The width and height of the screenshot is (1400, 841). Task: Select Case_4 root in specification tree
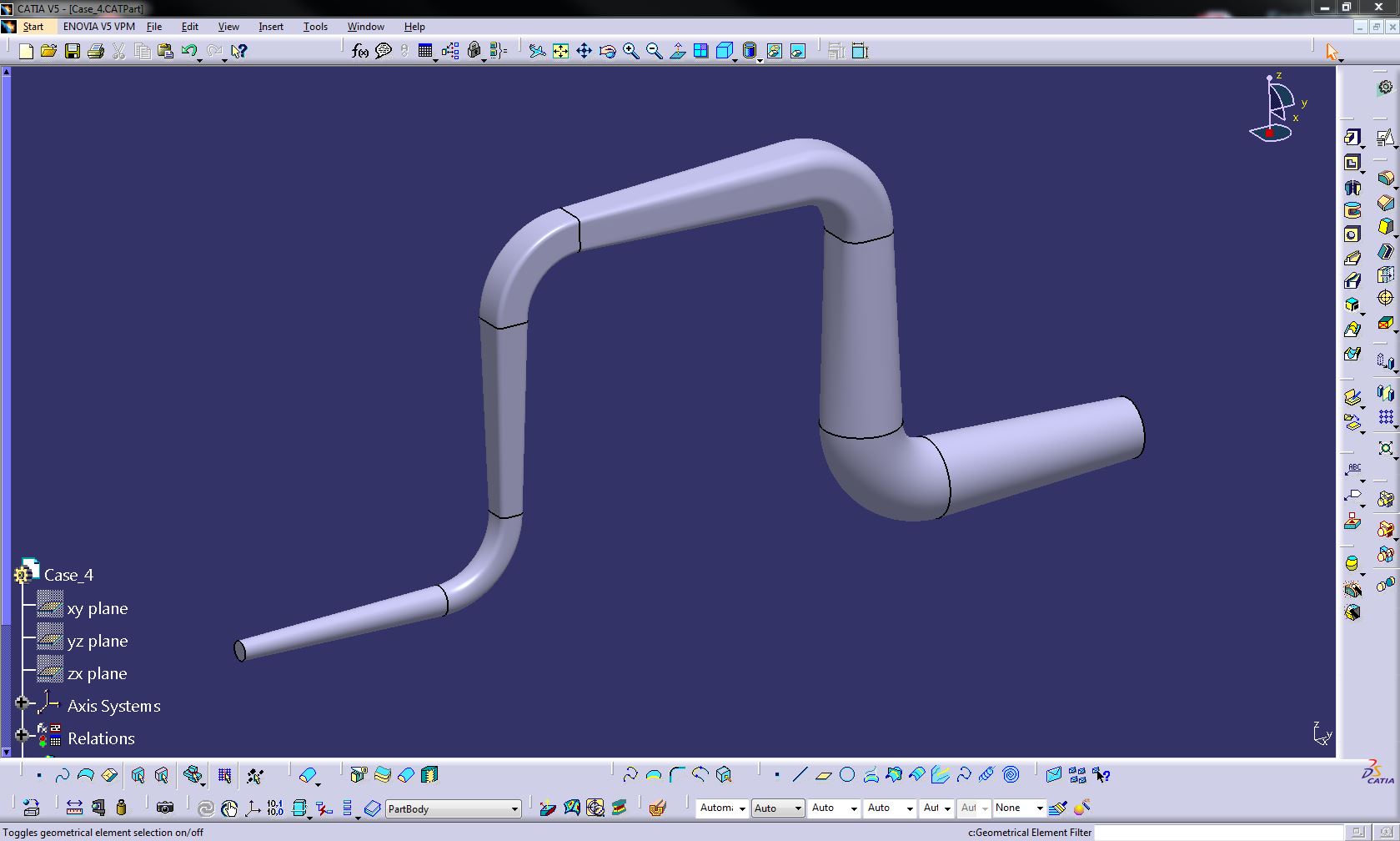pyautogui.click(x=68, y=575)
